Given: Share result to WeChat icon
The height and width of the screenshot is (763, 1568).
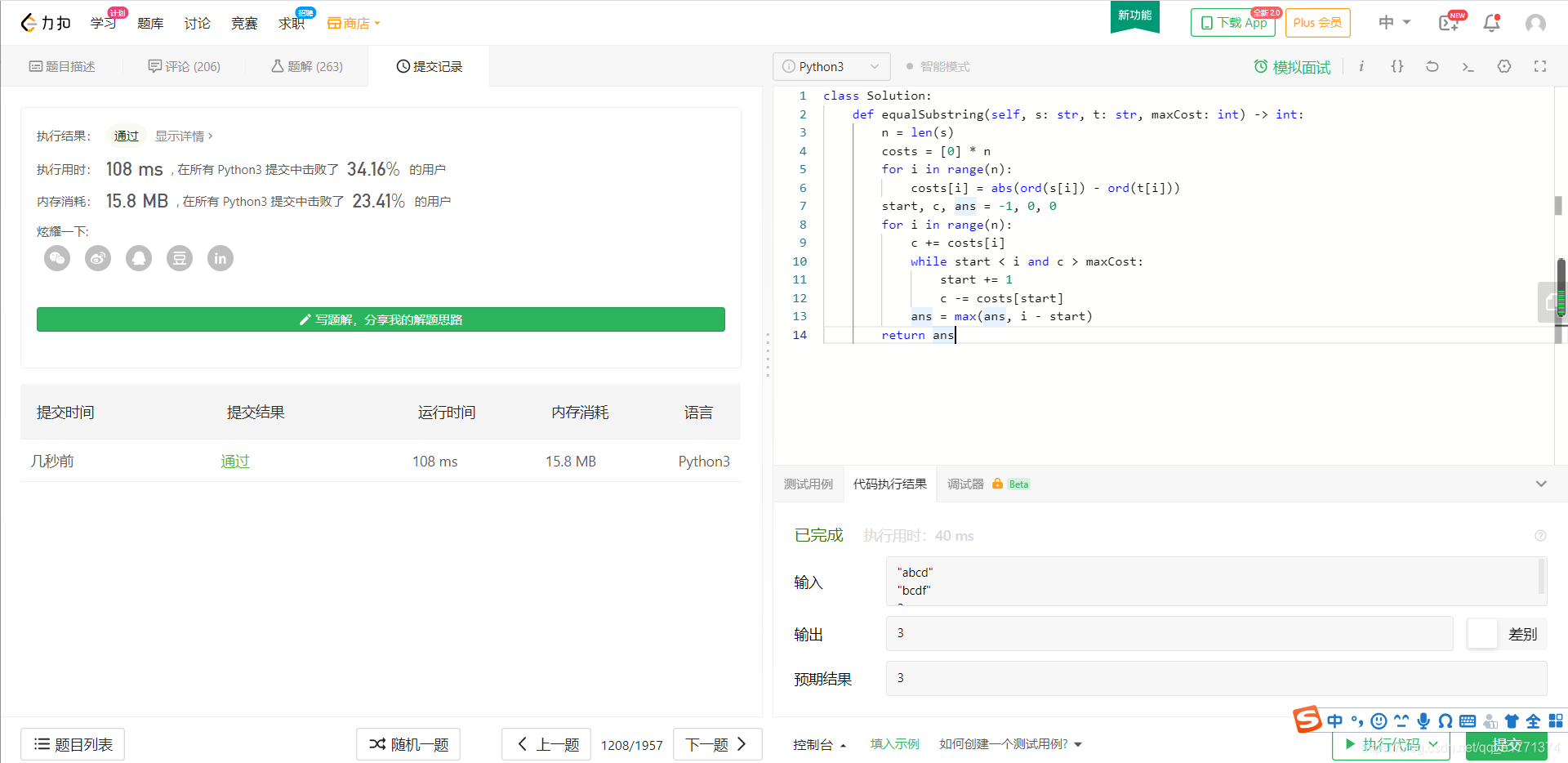Looking at the screenshot, I should (57, 258).
